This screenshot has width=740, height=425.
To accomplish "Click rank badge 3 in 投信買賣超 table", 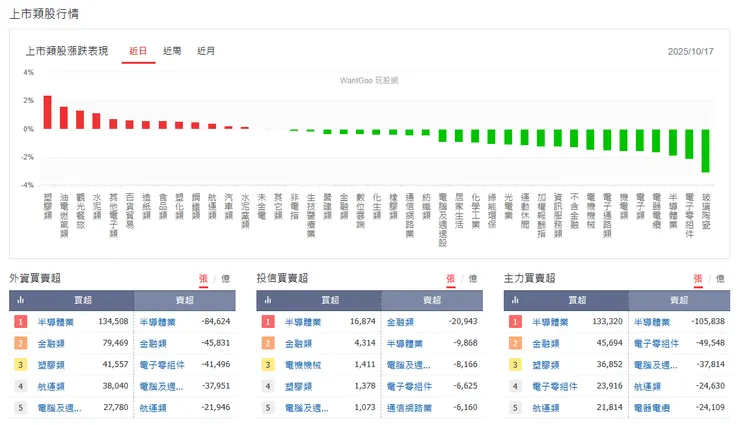I will pyautogui.click(x=268, y=365).
